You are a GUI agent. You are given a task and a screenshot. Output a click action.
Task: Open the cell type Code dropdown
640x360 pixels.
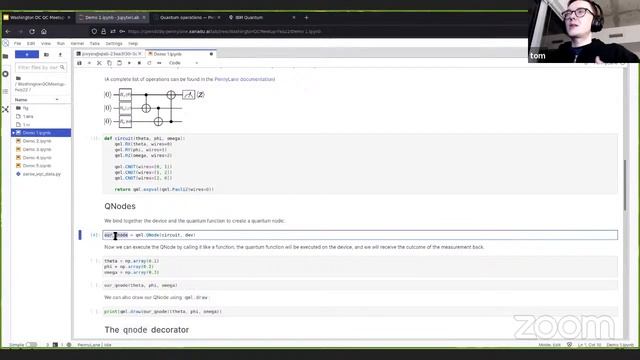tap(183, 63)
